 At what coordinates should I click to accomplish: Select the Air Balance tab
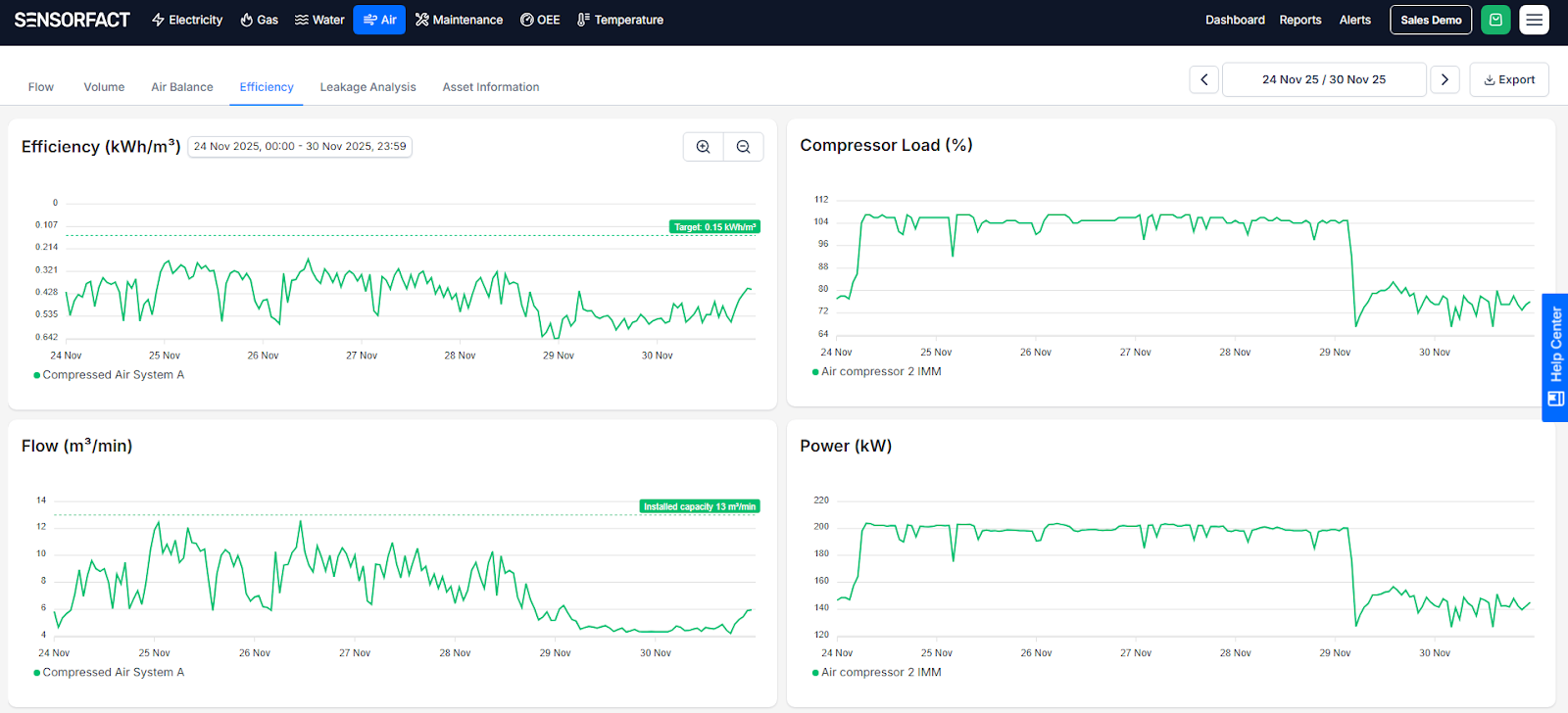click(x=181, y=87)
